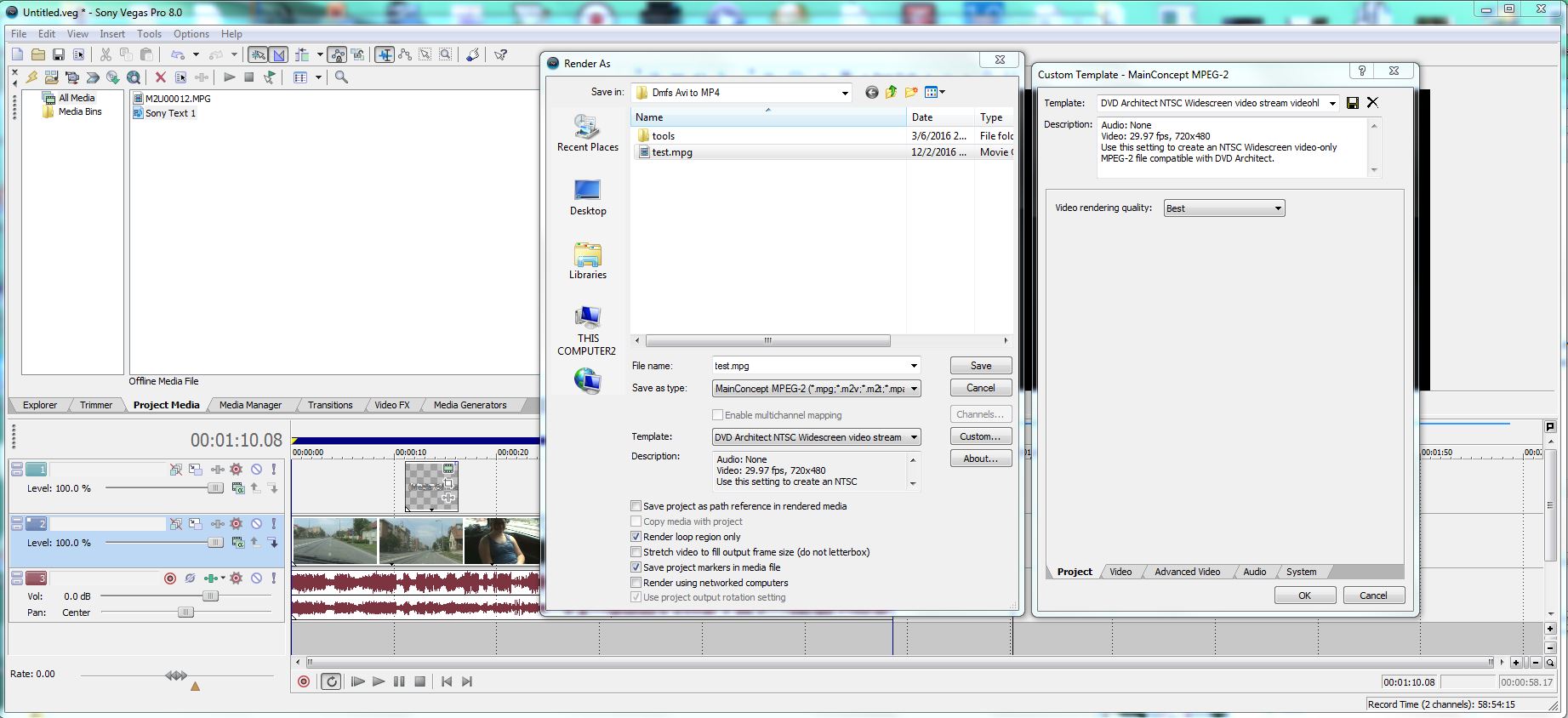This screenshot has width=1568, height=718.
Task: Uncheck Save project markers in media file
Action: coord(636,567)
